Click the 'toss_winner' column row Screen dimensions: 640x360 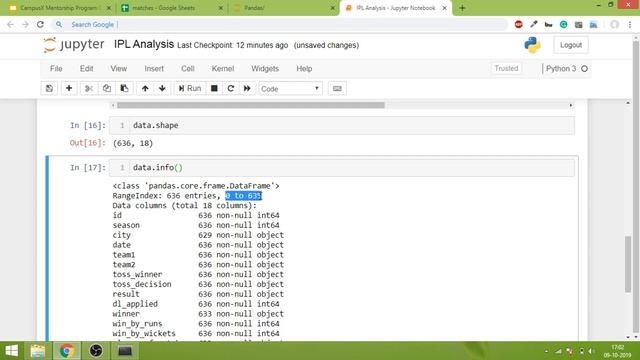coord(198,274)
